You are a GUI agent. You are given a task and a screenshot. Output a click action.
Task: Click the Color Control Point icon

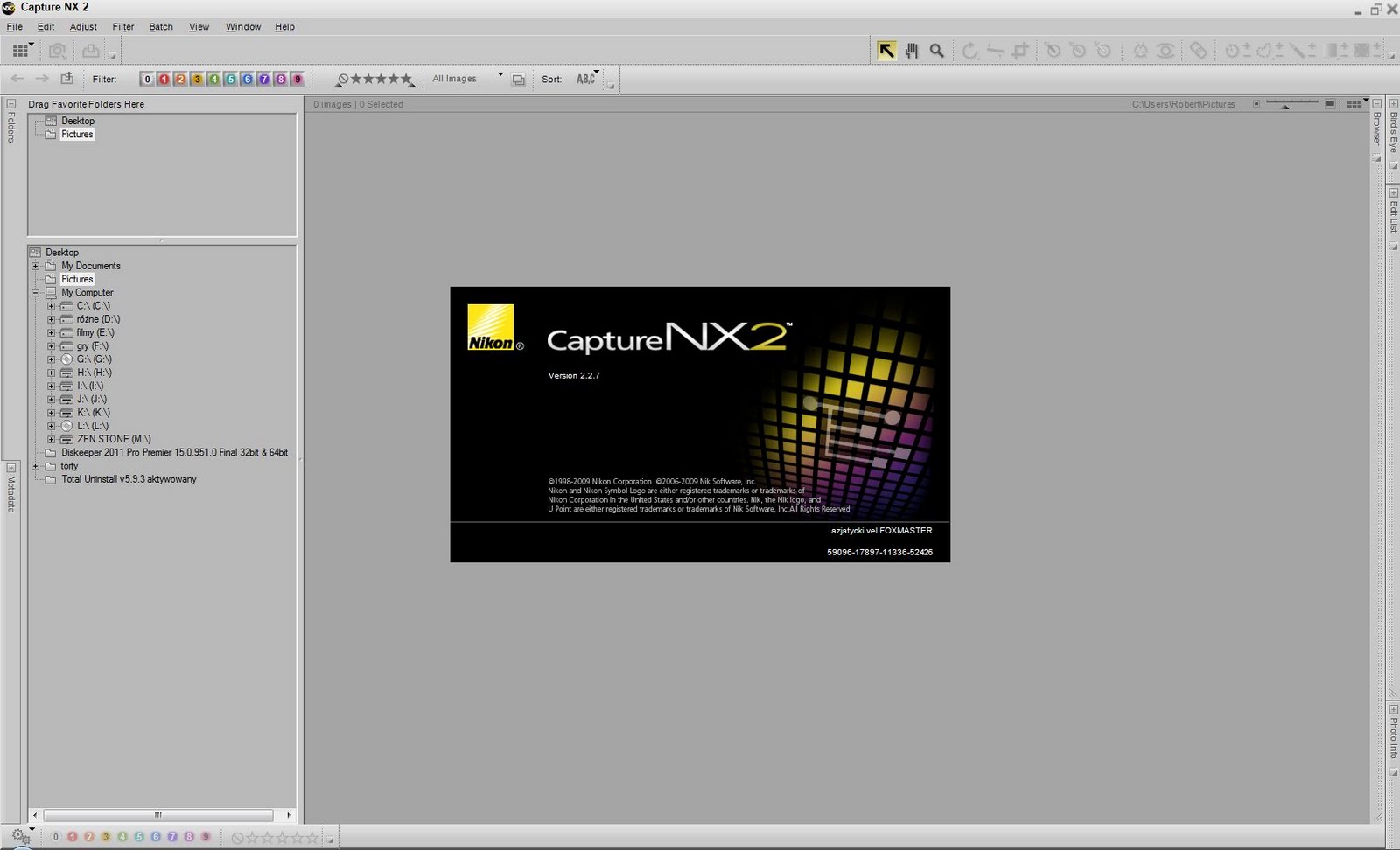1140,51
